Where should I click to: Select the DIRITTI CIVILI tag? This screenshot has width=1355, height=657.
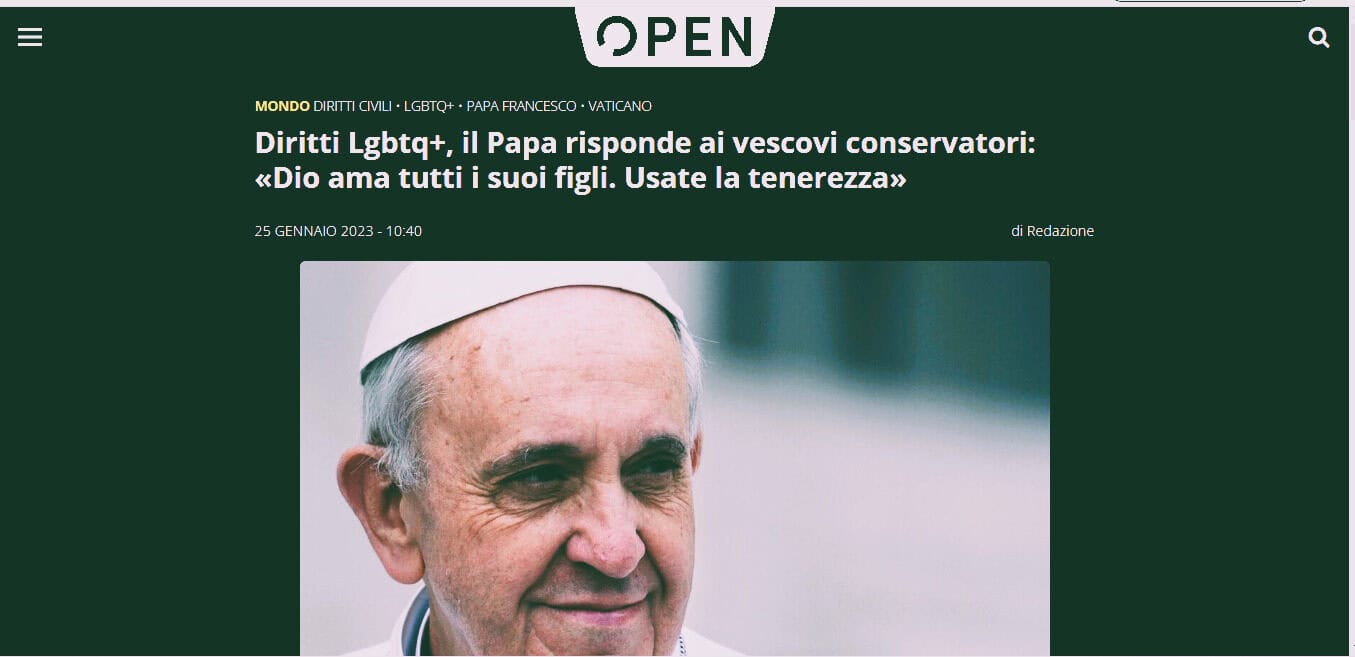(x=352, y=106)
